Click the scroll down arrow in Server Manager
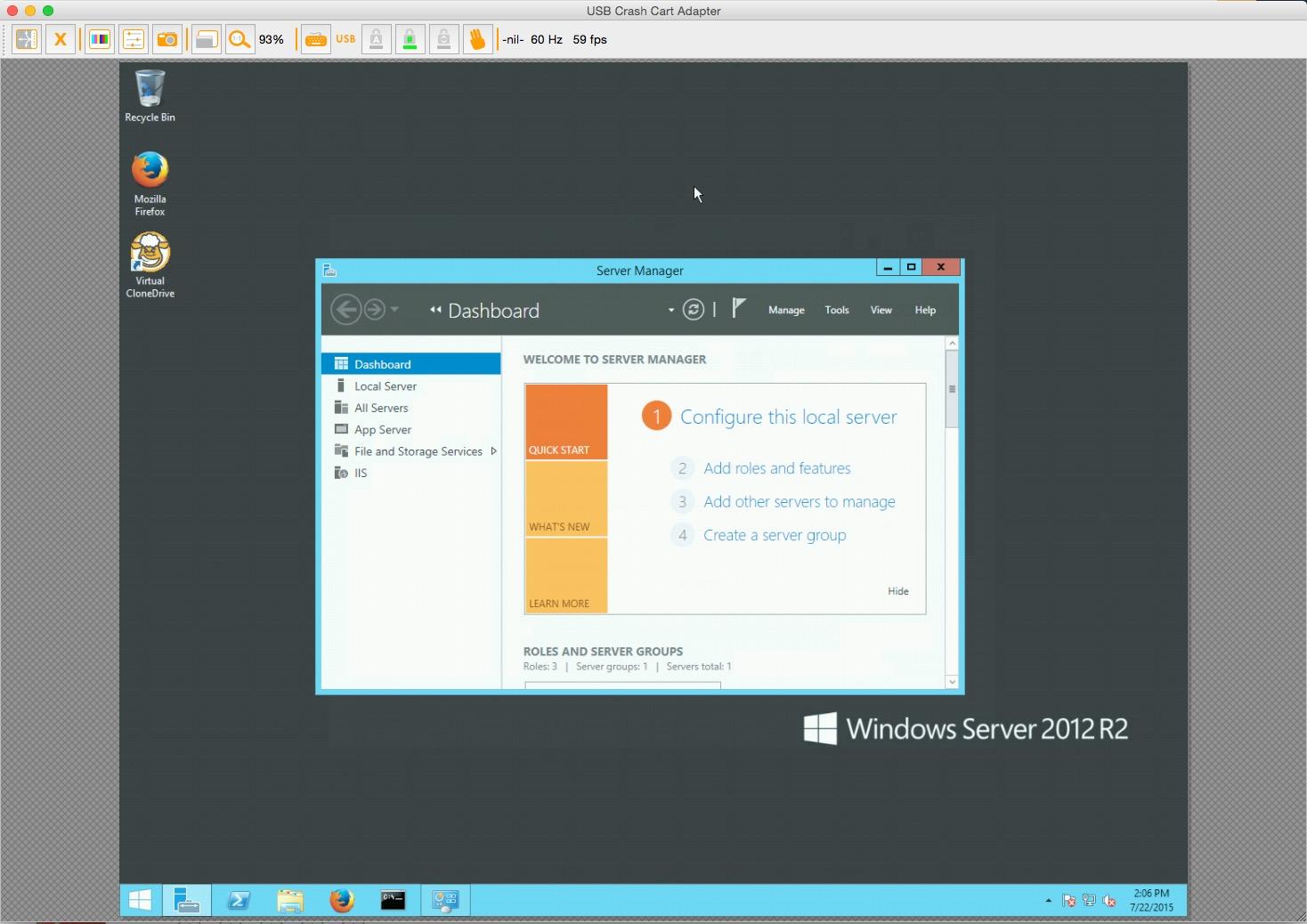The width and height of the screenshot is (1307, 924). (952, 682)
